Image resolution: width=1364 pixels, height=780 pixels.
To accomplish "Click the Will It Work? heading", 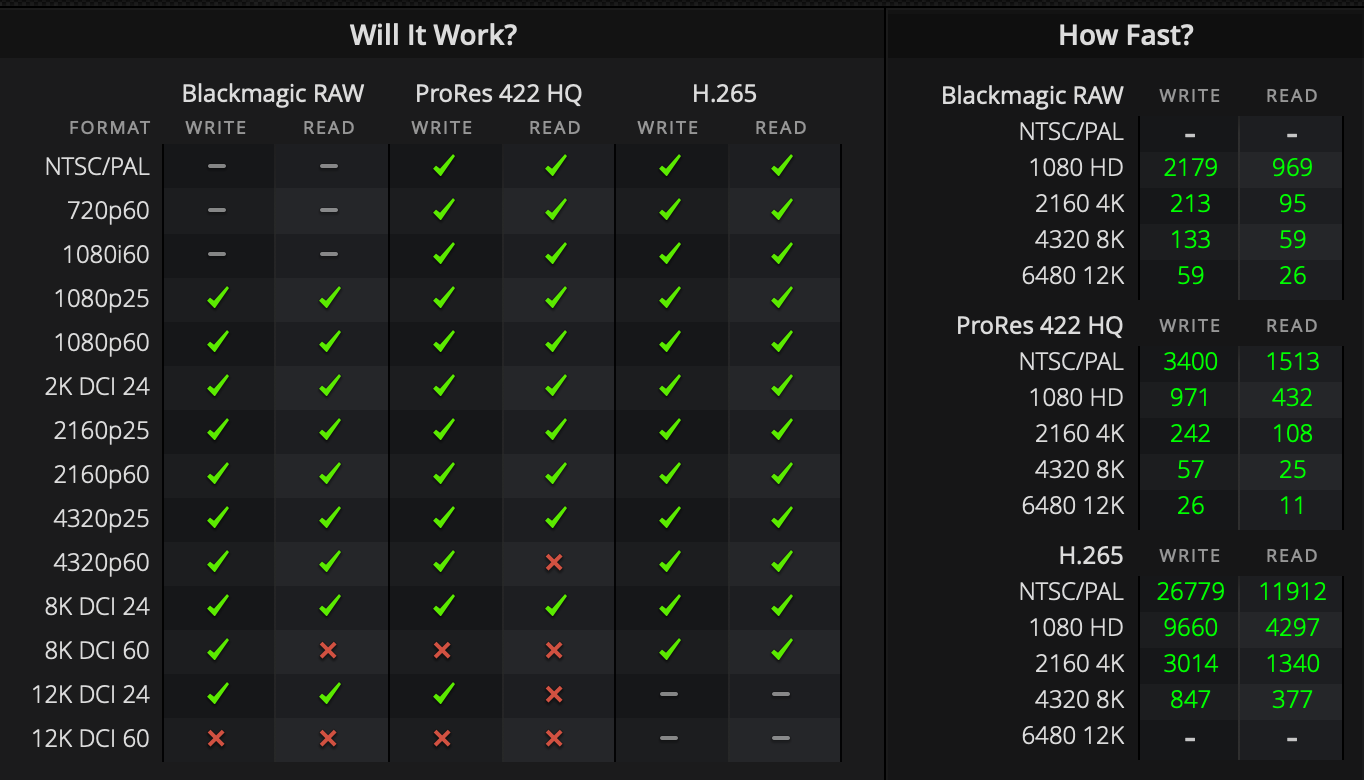I will (x=433, y=36).
